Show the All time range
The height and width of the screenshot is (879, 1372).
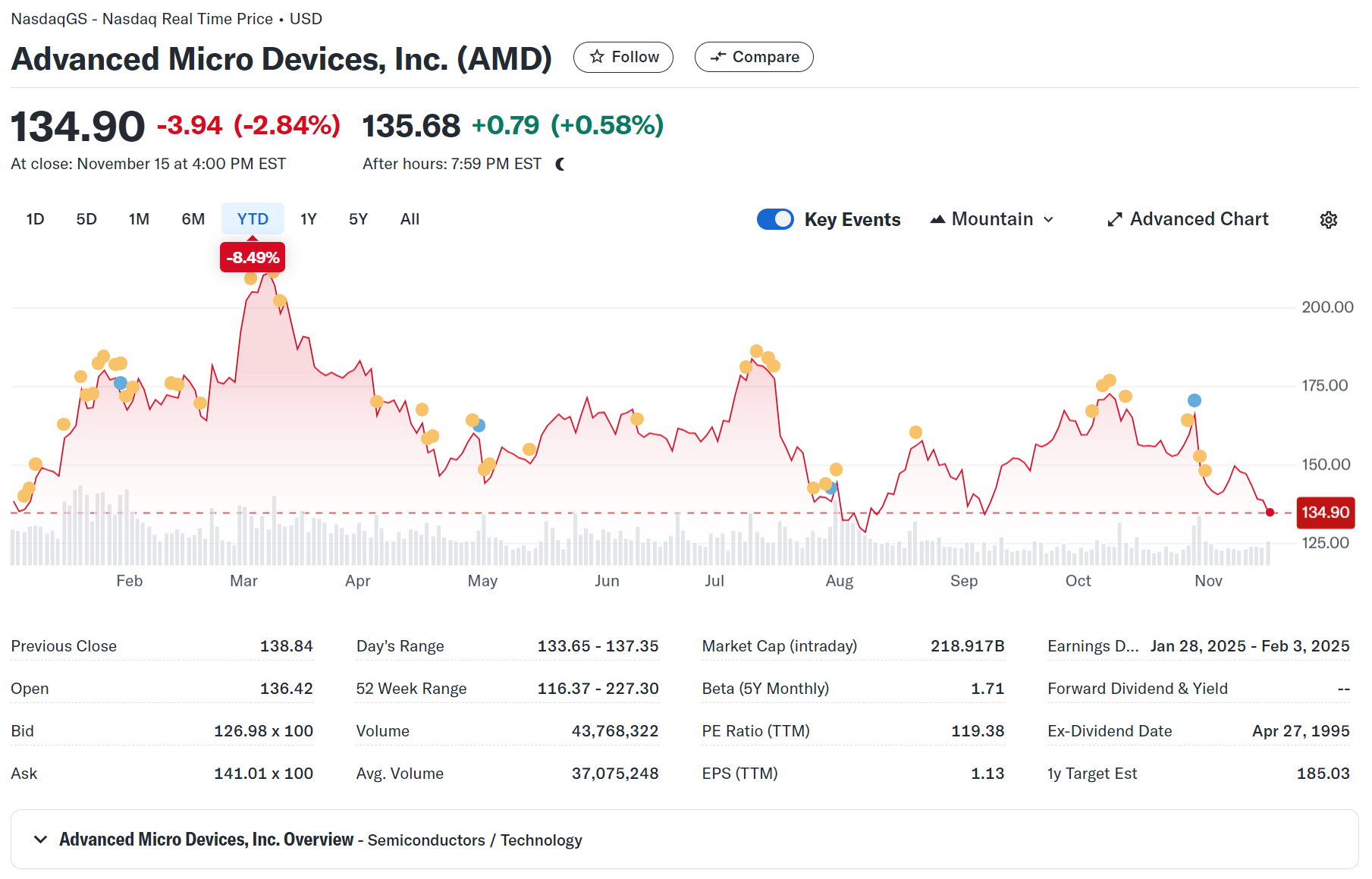point(410,219)
